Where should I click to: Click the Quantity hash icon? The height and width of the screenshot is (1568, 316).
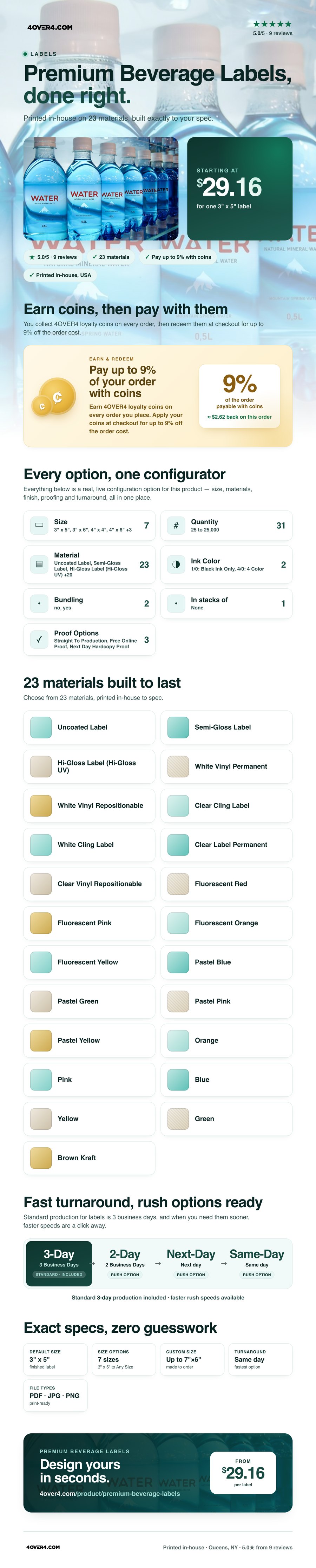point(176,525)
